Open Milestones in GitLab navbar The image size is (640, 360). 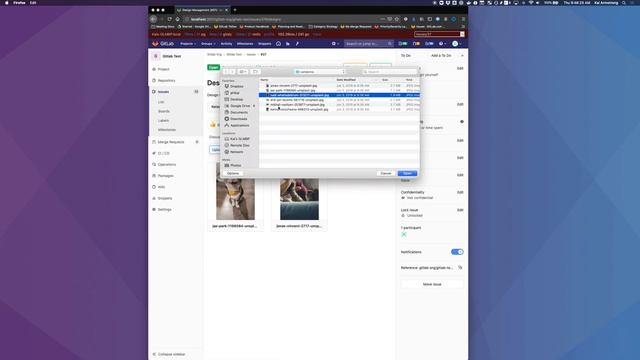click(x=245, y=44)
